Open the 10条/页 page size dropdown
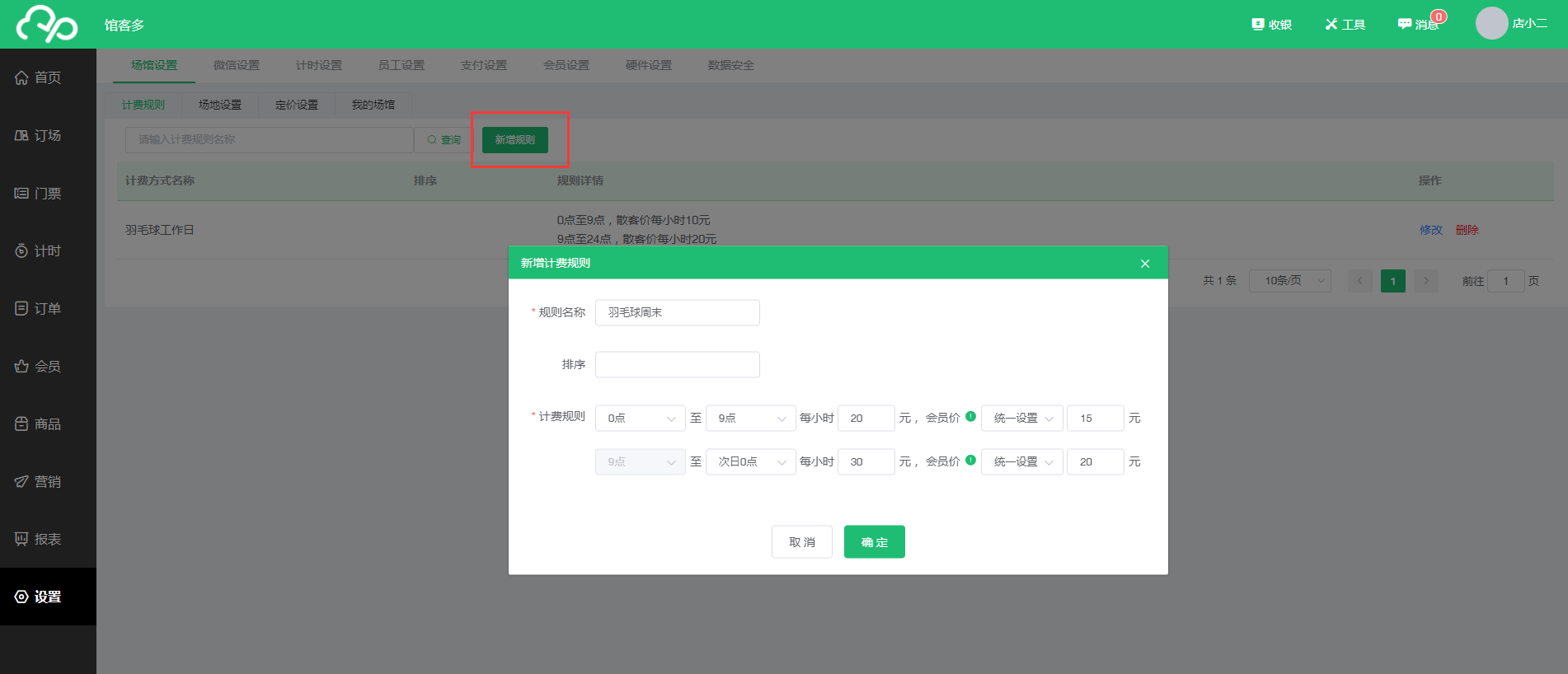Viewport: 1568px width, 674px height. coord(1289,281)
